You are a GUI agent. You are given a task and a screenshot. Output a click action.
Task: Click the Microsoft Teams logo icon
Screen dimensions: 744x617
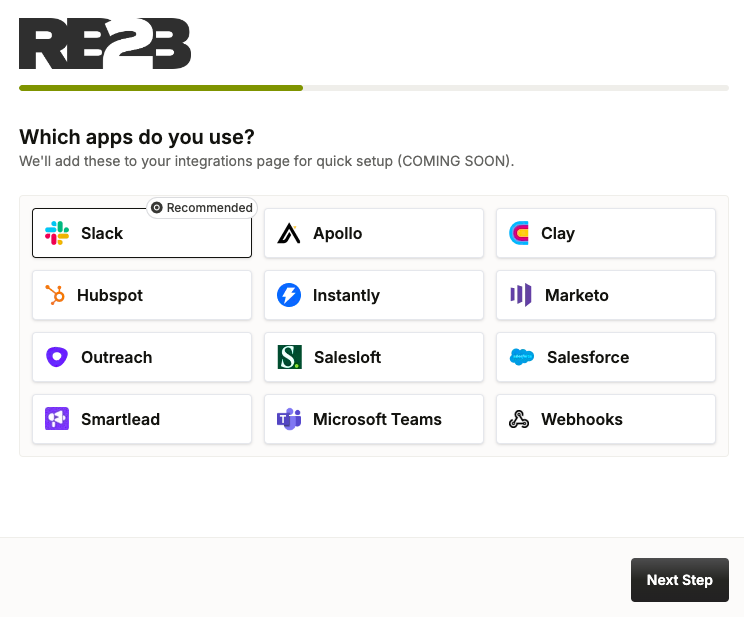pos(289,419)
